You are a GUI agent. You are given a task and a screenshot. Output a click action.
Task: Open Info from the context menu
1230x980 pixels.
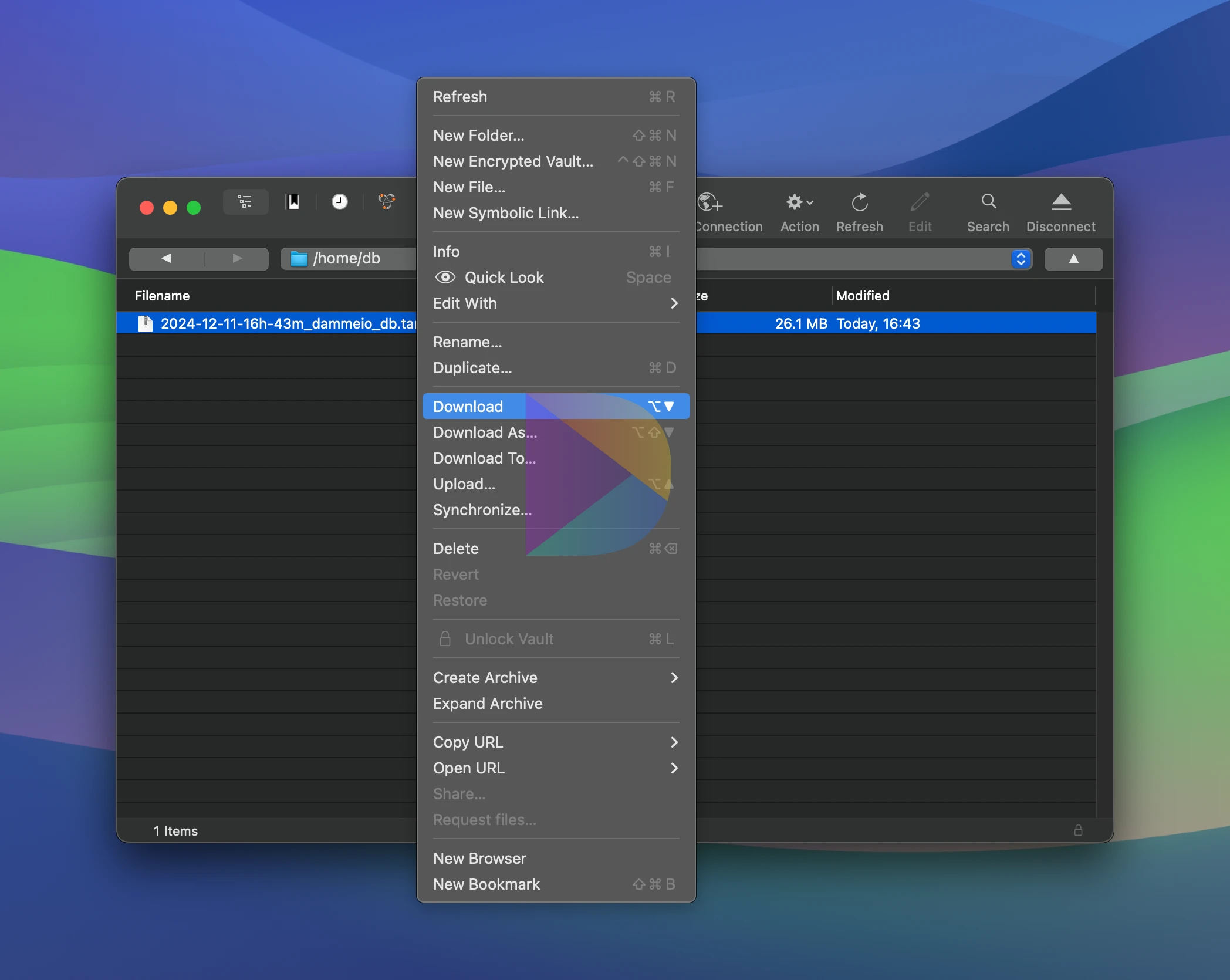[556, 252]
